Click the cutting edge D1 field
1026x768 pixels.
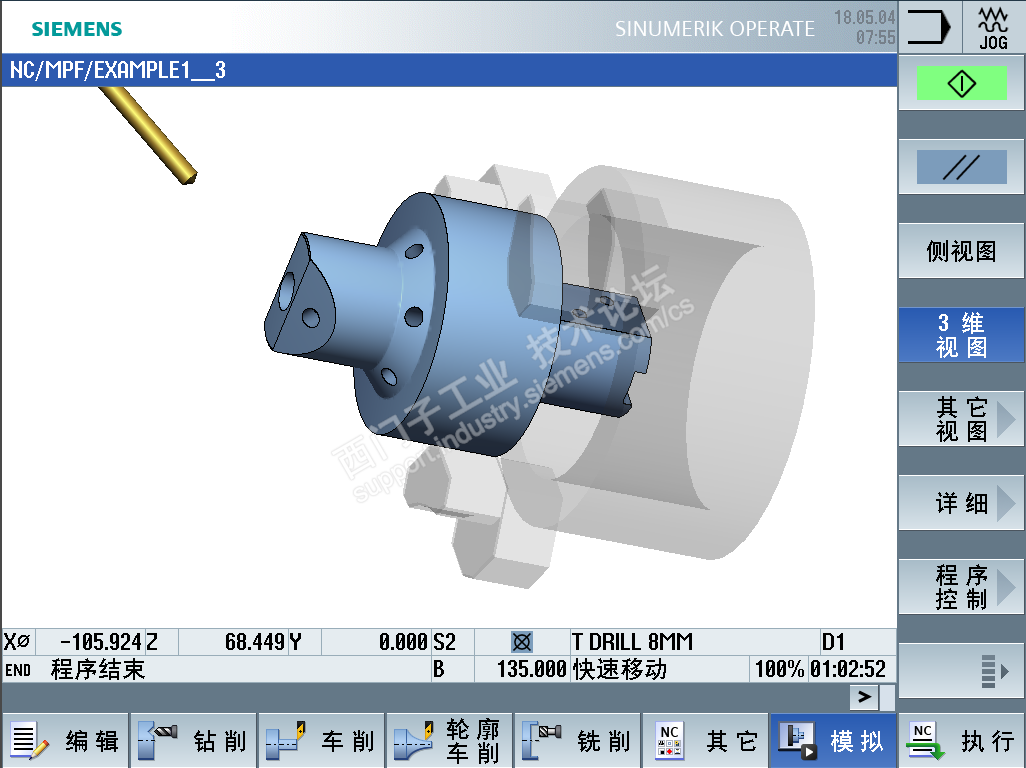click(x=833, y=642)
